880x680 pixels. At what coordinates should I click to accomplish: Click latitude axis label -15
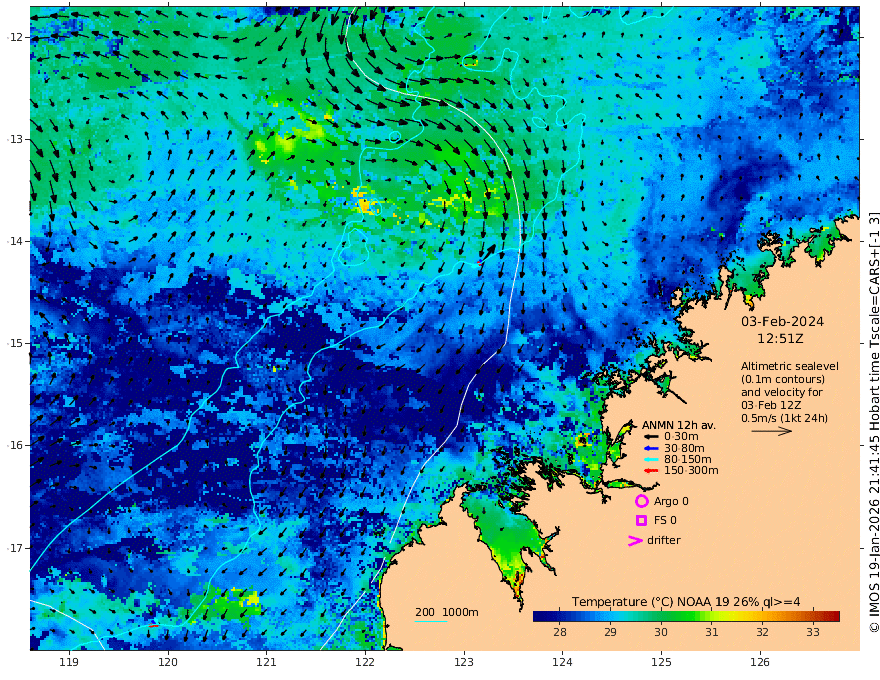[x=15, y=343]
